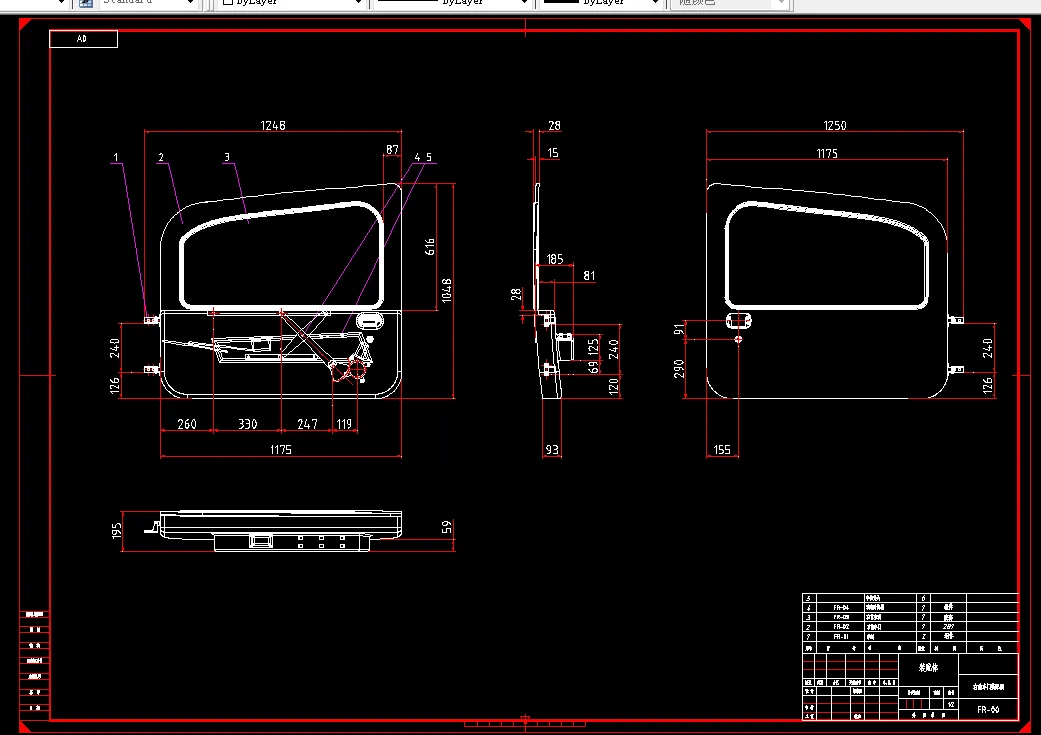Viewport: 1041px width, 735px height.
Task: Select the 81 dimension text
Action: (590, 275)
